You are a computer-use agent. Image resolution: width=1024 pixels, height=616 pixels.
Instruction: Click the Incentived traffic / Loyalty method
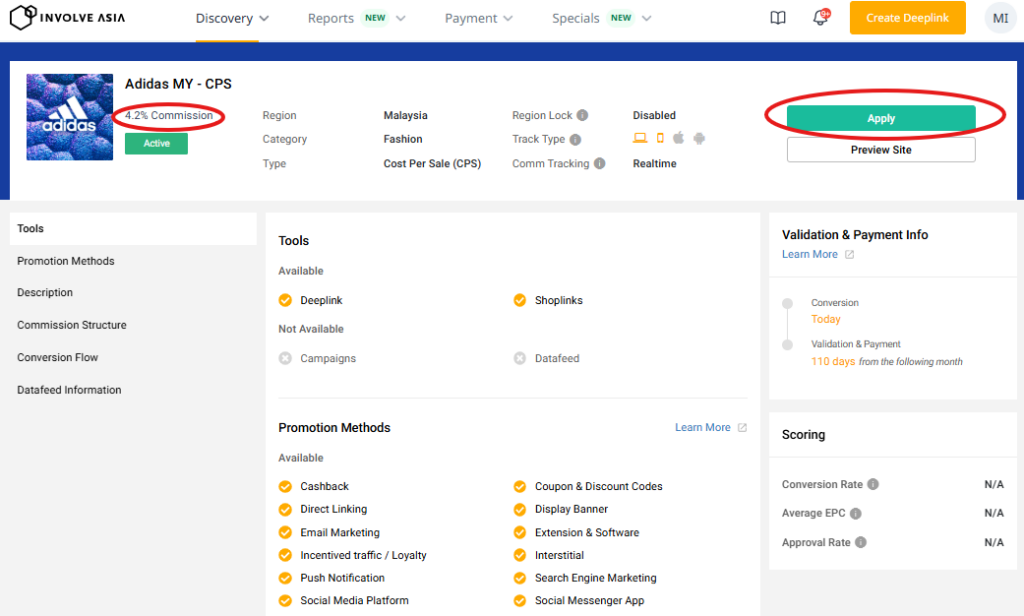pos(363,555)
